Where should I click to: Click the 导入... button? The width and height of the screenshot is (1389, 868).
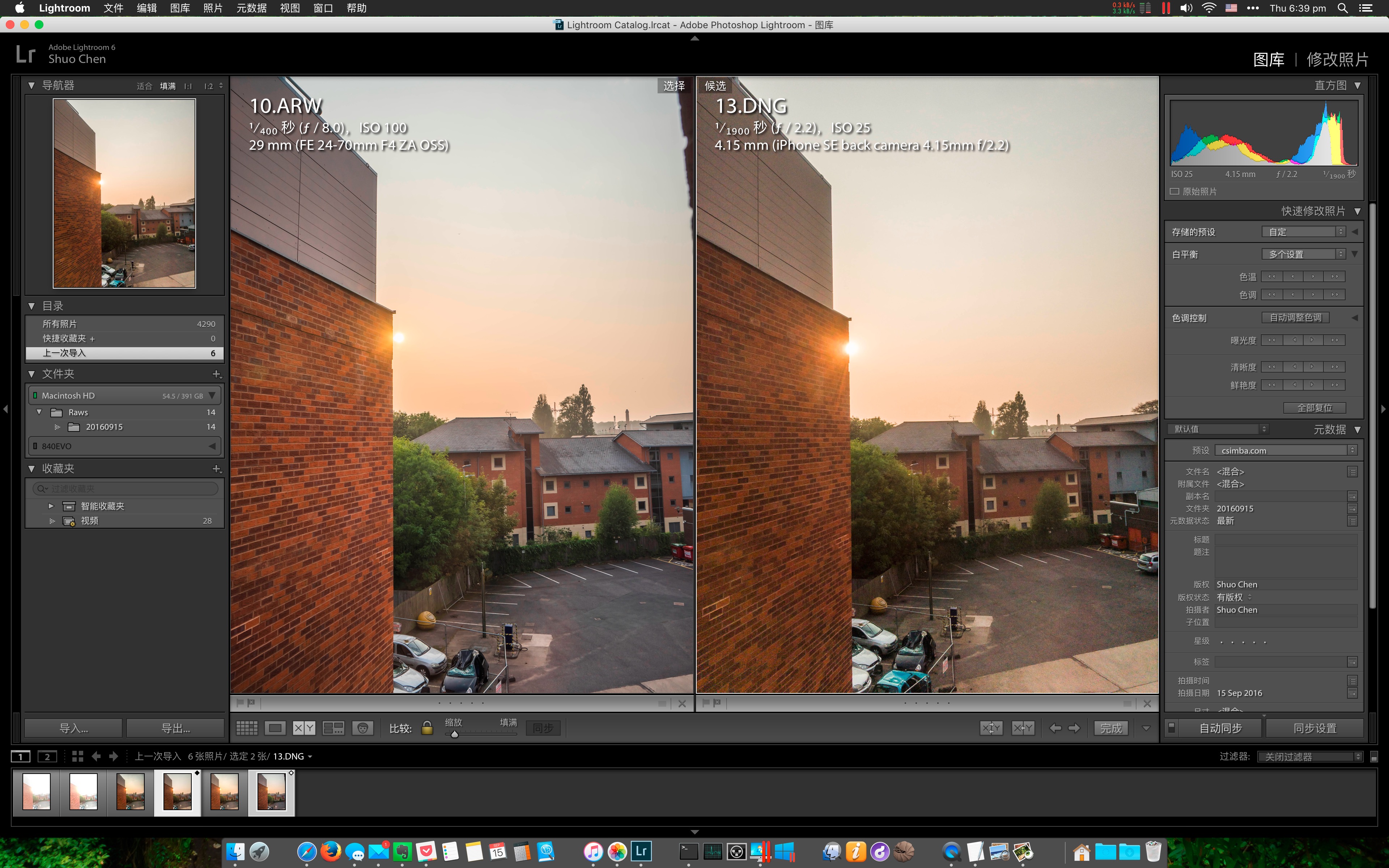tap(73, 728)
